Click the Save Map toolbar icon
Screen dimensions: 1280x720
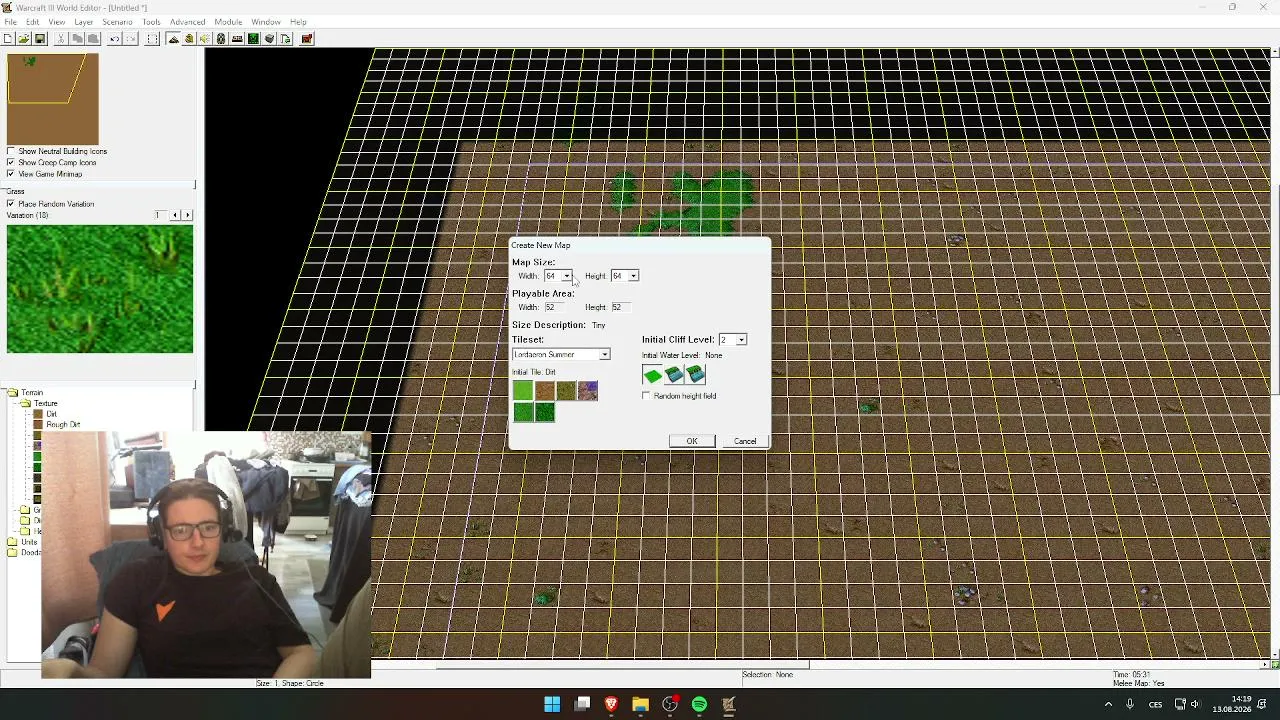tap(40, 39)
